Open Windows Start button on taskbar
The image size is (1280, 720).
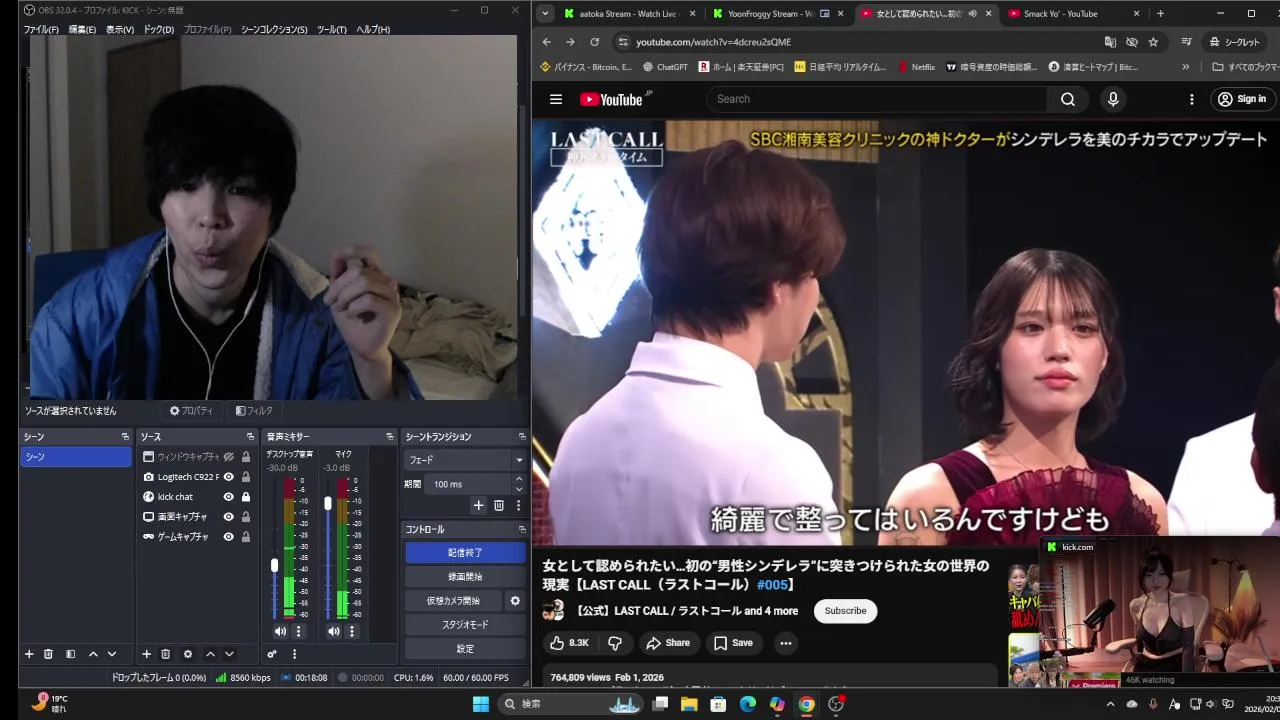pyautogui.click(x=481, y=704)
